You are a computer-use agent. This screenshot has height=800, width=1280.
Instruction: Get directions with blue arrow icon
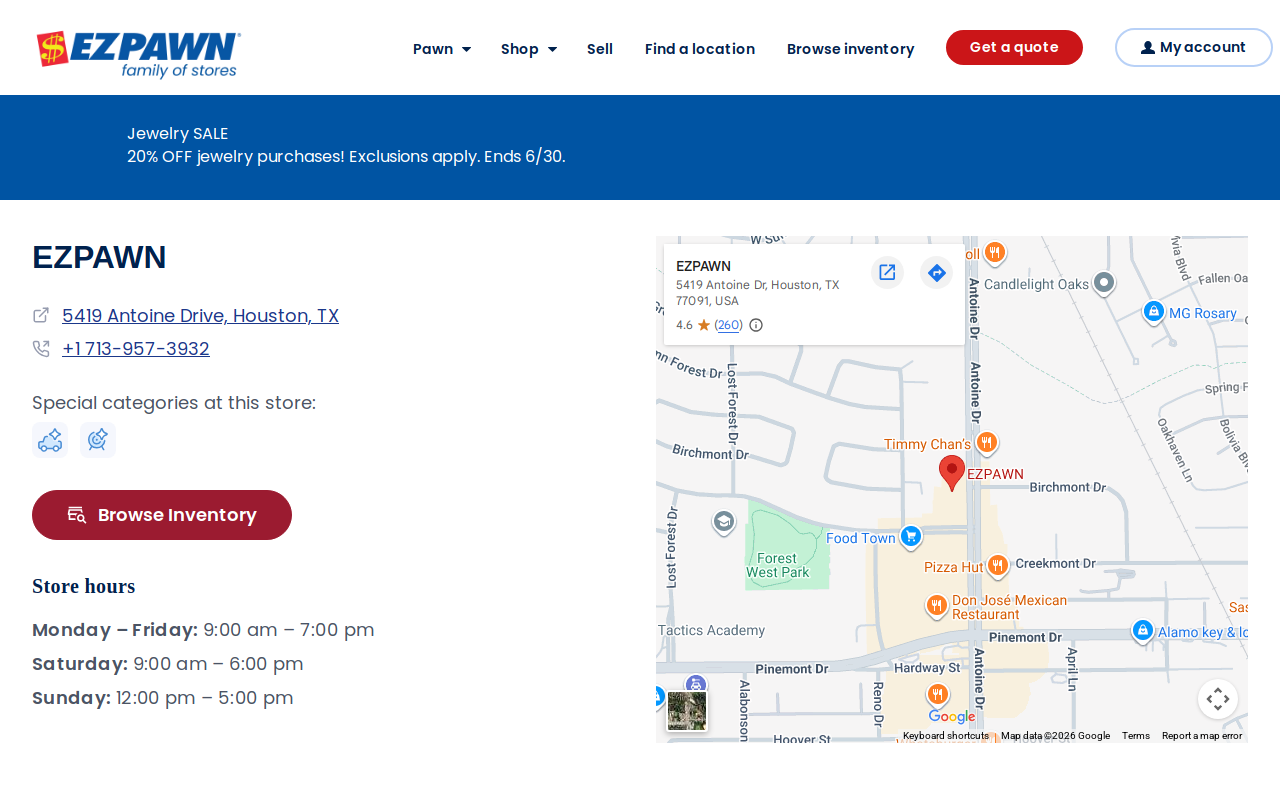coord(937,272)
